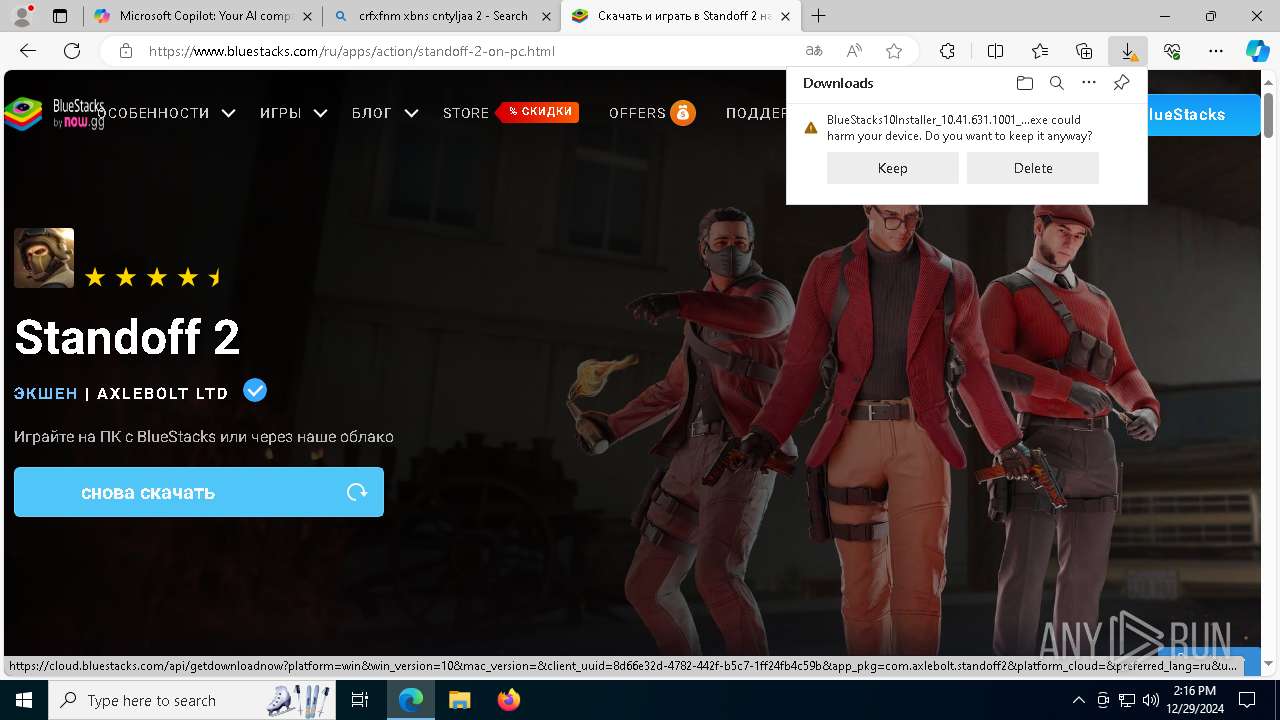1280x720 pixels.
Task: Click the СКИДКИ sale badge
Action: tap(539, 111)
